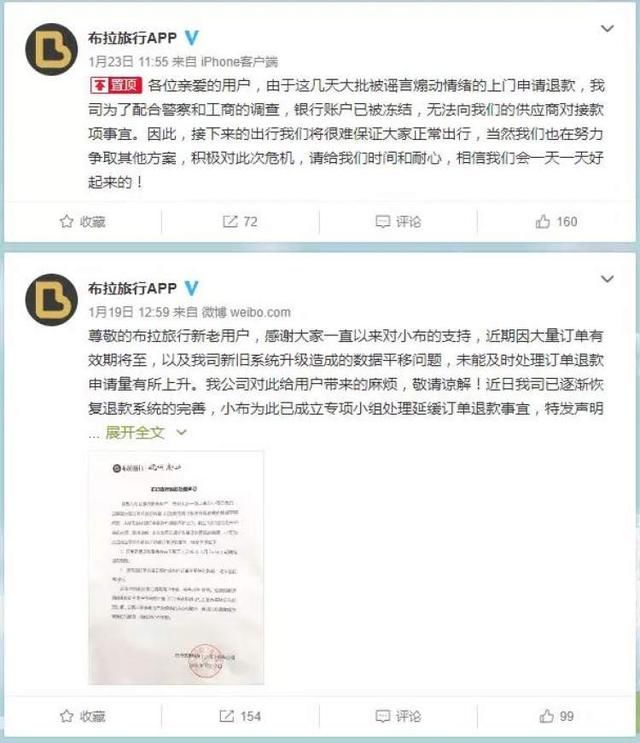Click the 微博 weibo.com source link
Viewport: 640px width, 743px height.
[x=246, y=312]
